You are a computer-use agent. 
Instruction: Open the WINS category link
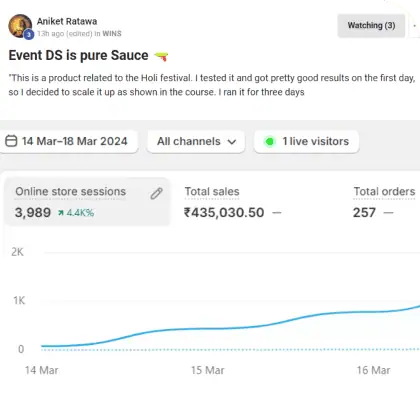(x=112, y=34)
